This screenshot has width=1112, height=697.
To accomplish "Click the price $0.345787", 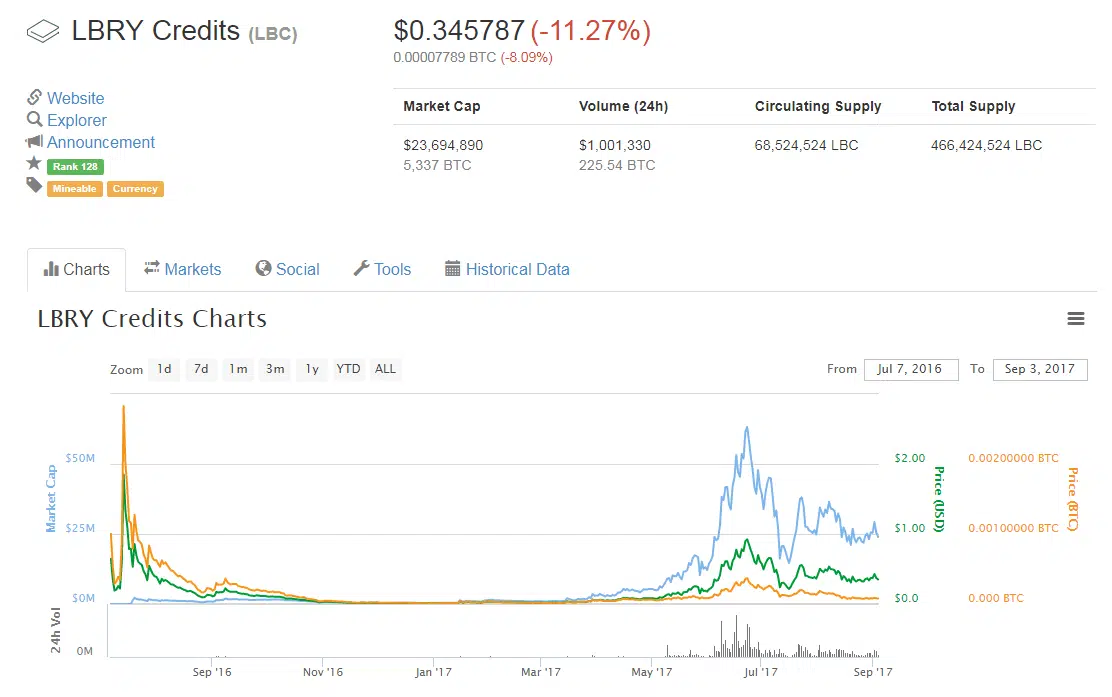I will pos(459,30).
